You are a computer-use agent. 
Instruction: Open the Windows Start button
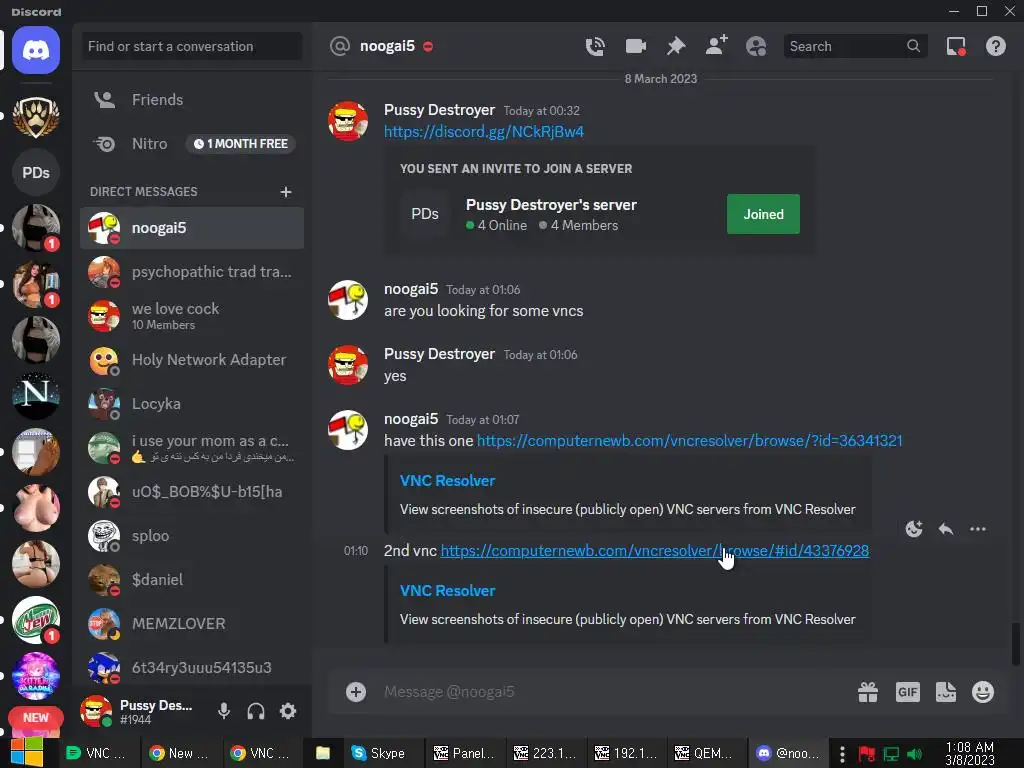click(27, 752)
